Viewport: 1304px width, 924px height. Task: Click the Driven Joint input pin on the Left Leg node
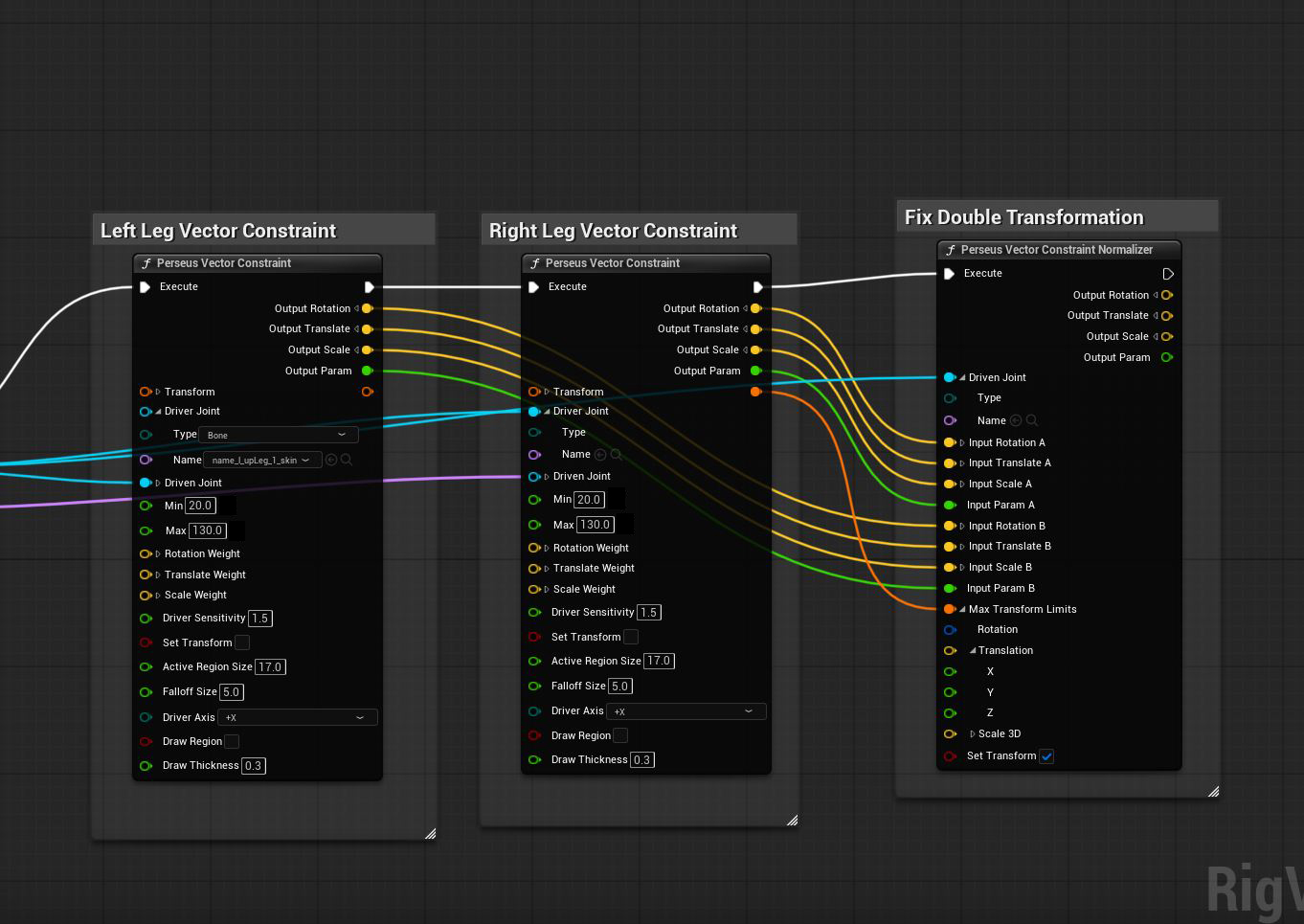pyautogui.click(x=146, y=483)
